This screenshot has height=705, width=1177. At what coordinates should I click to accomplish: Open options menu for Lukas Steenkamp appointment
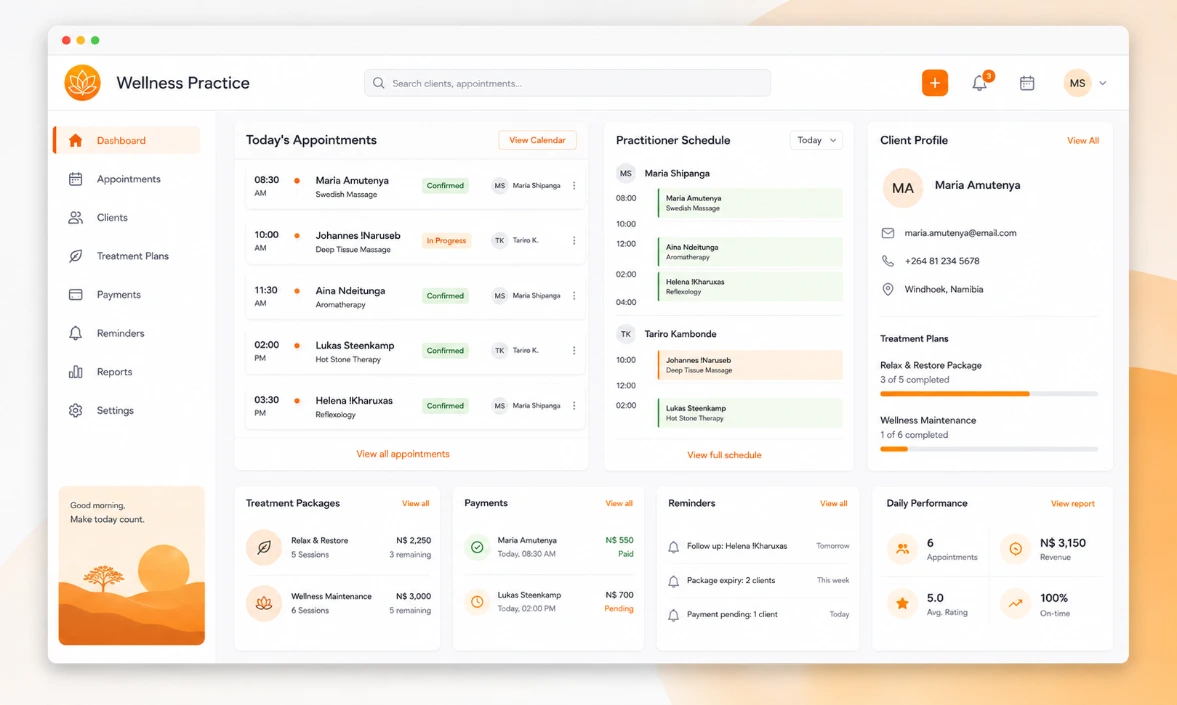pos(574,351)
